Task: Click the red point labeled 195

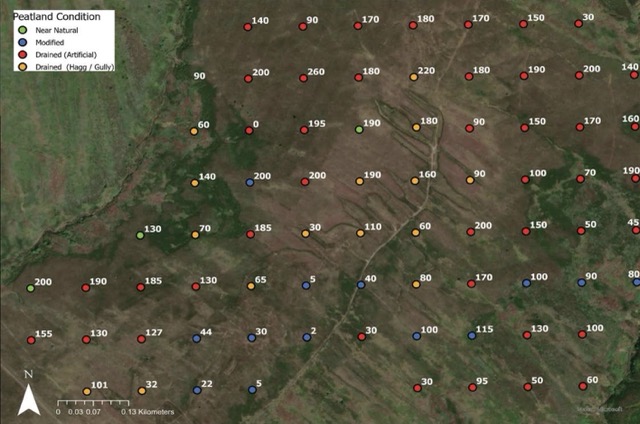Action: [x=304, y=130]
